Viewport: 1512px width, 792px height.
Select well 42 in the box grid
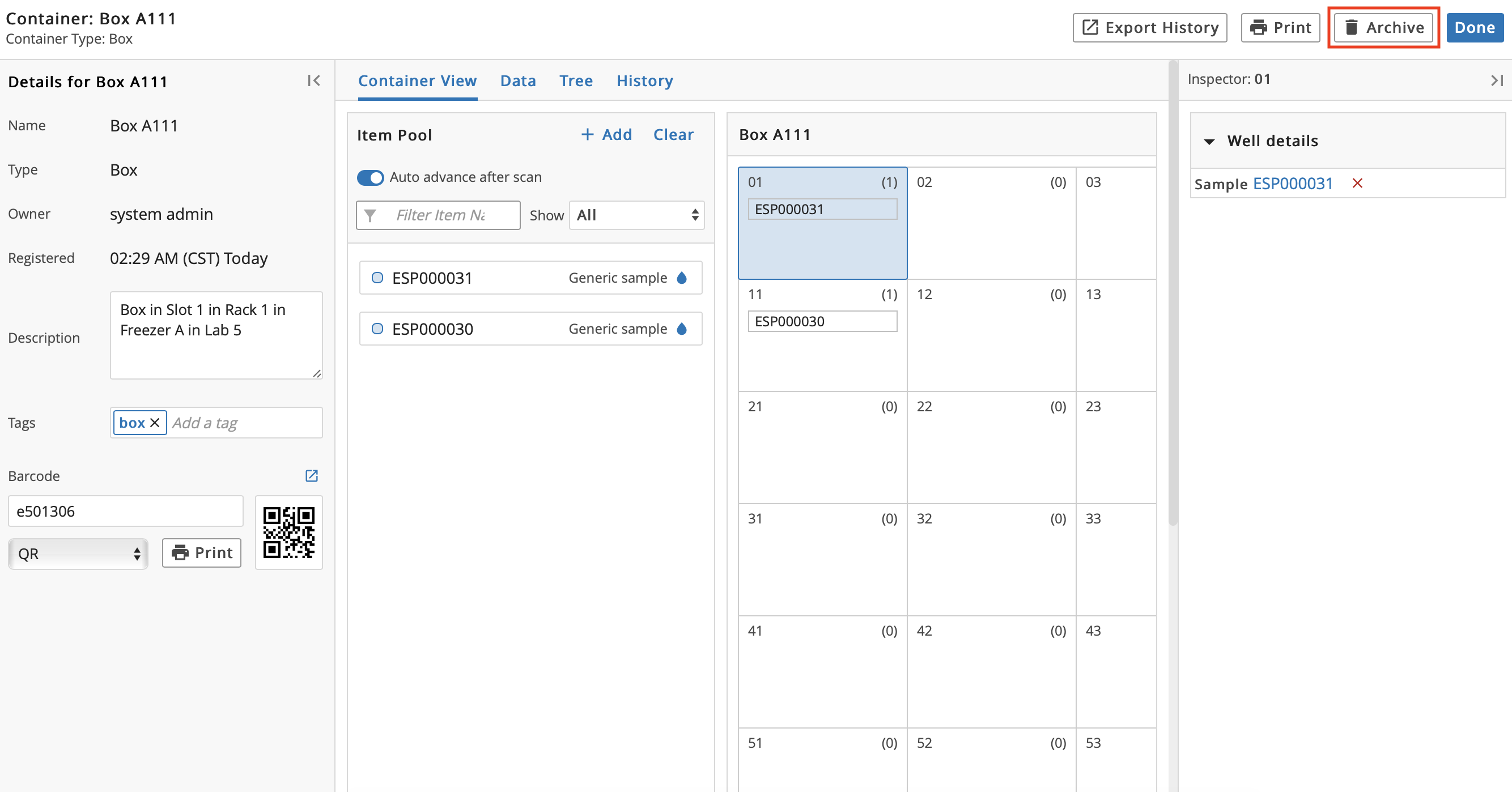pos(991,672)
